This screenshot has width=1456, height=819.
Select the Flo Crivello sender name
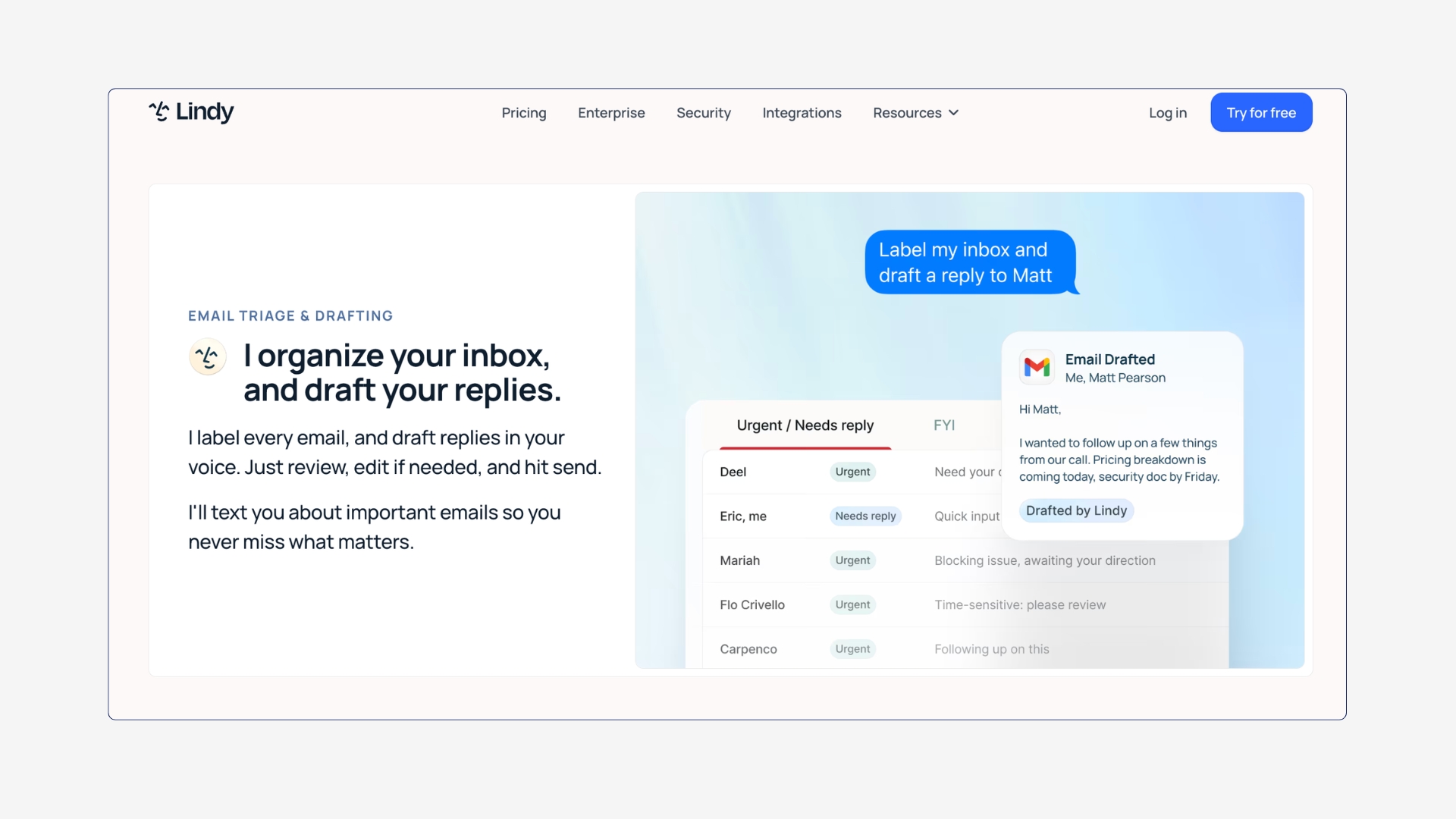coord(752,604)
